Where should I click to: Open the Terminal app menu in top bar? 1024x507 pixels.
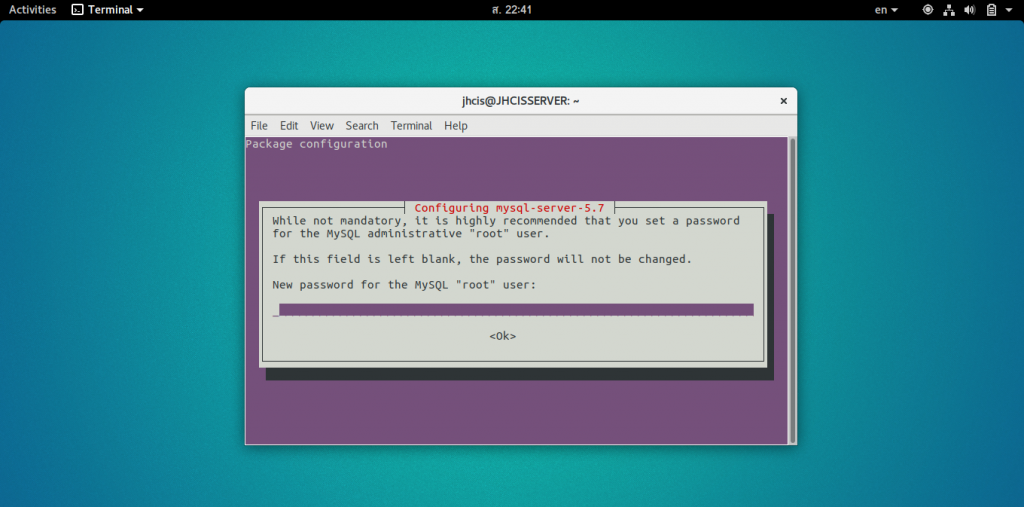108,10
